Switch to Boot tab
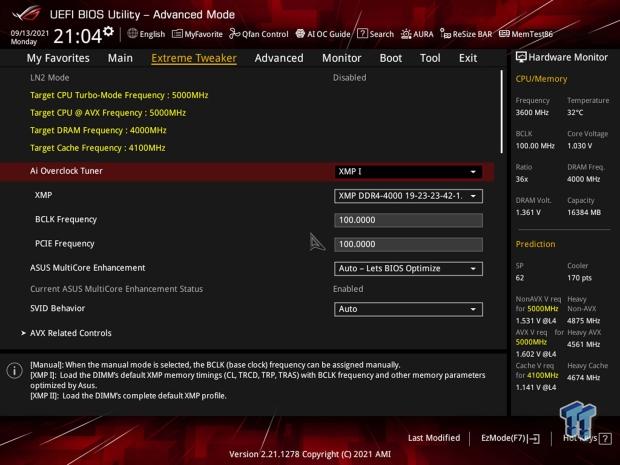The height and width of the screenshot is (465, 620). pyautogui.click(x=391, y=58)
